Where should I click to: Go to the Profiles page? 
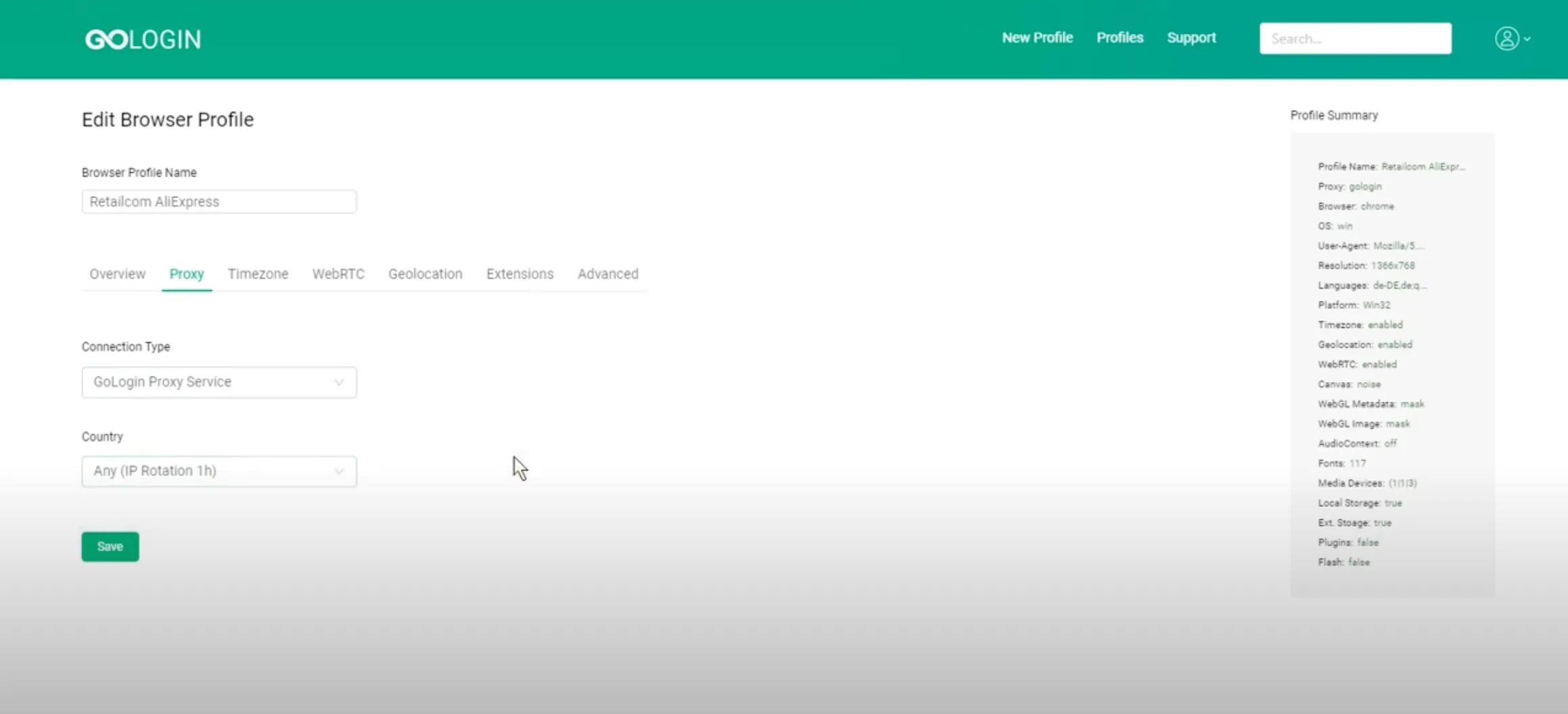[1120, 38]
